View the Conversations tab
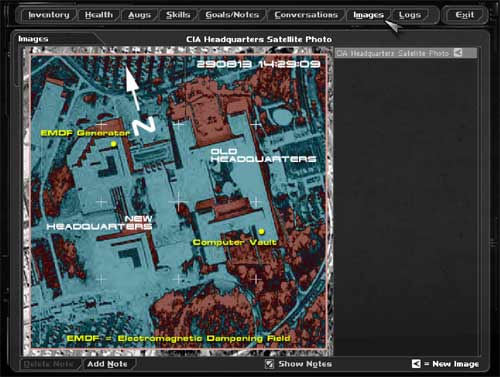Screen dimensions: 500x377 coord(306,15)
